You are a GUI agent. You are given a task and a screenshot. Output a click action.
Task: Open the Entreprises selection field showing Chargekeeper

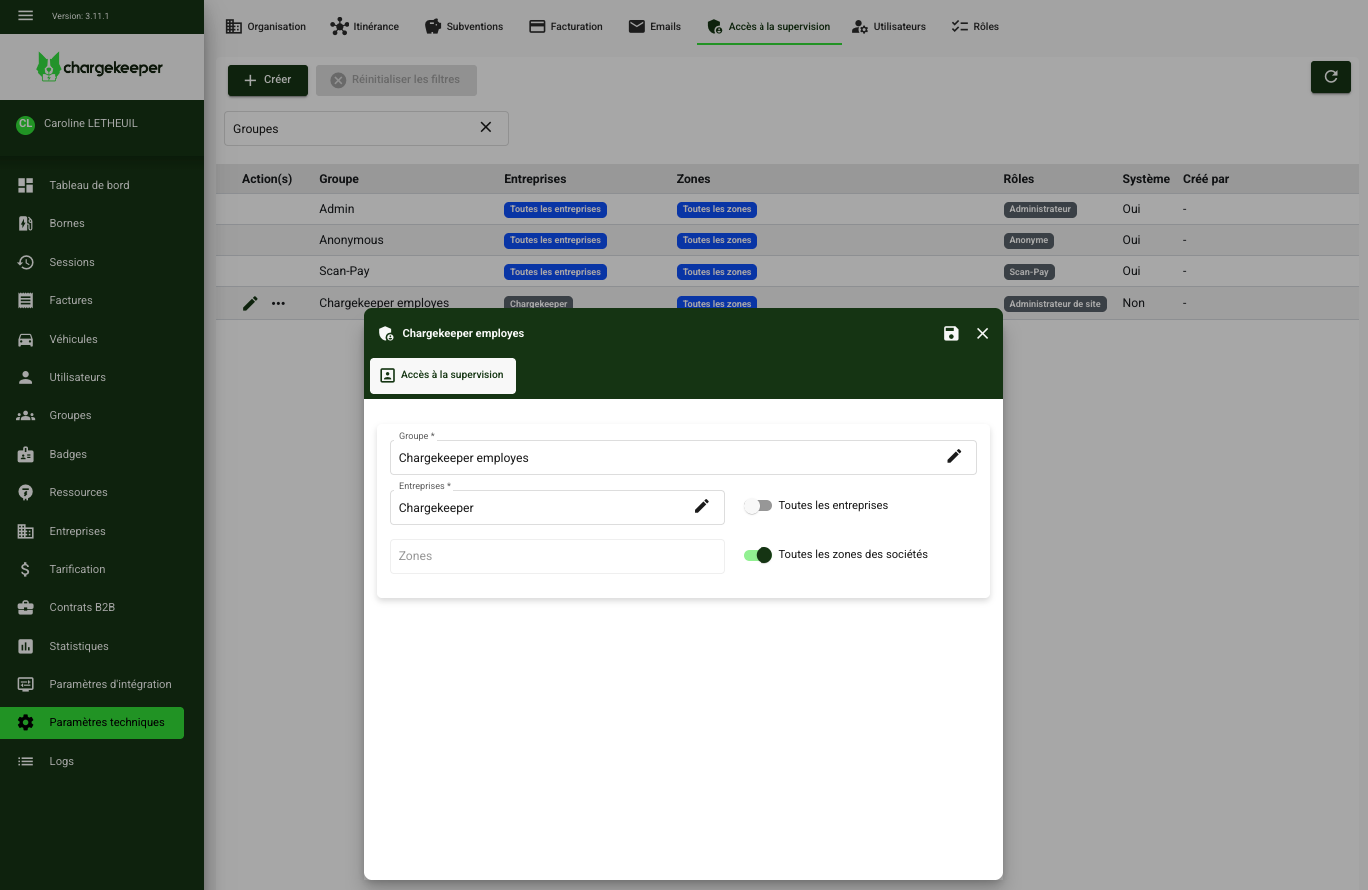[540, 508]
